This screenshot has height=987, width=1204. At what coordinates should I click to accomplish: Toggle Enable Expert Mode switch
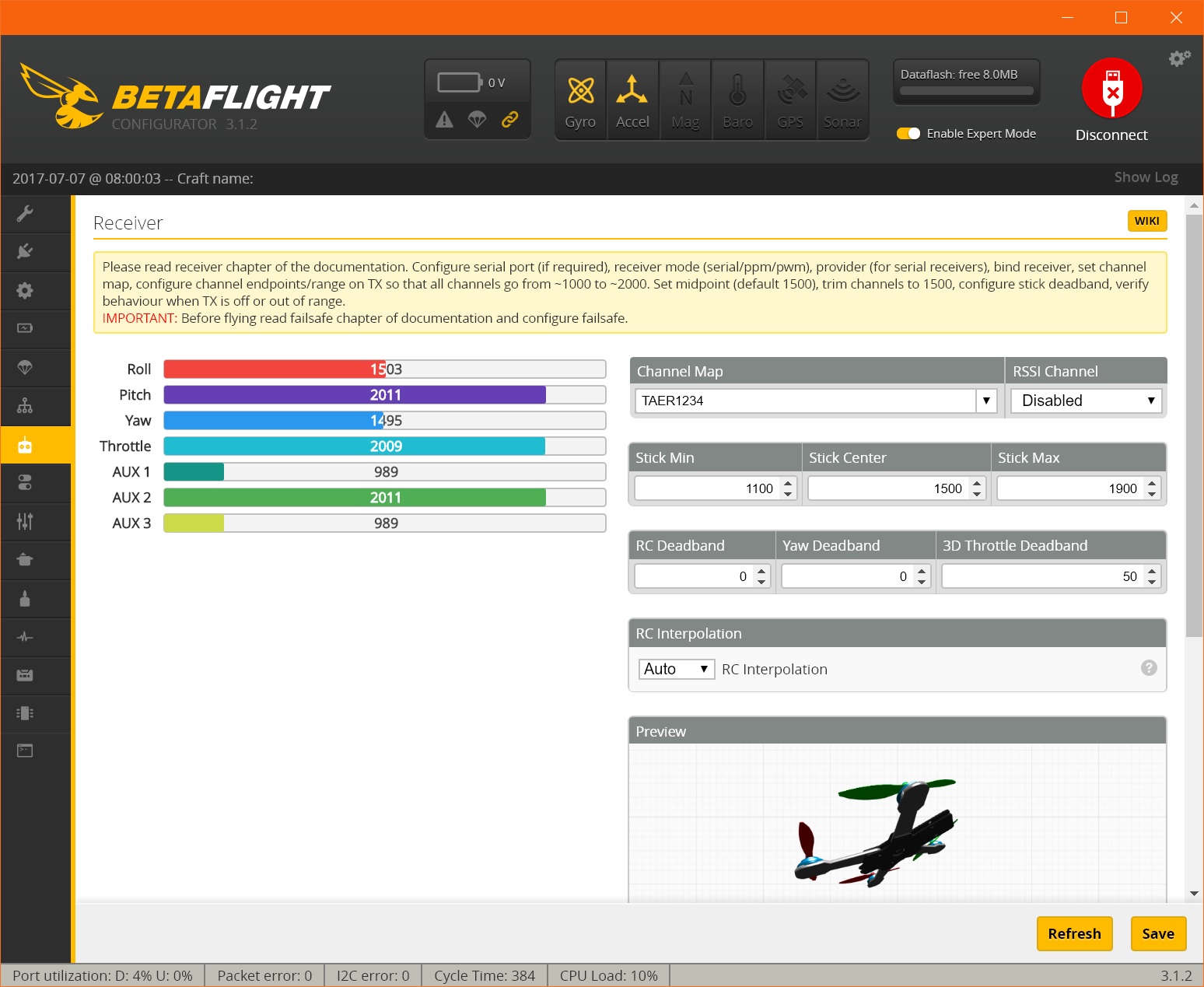coord(908,134)
